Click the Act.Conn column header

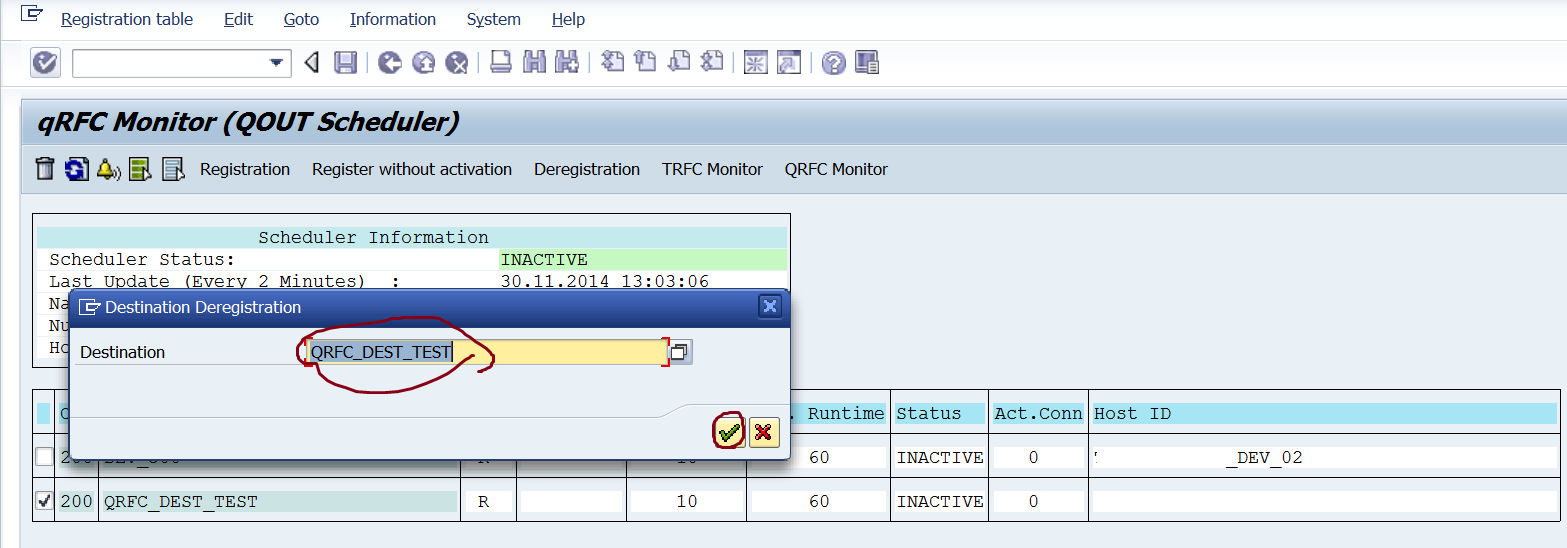1038,413
